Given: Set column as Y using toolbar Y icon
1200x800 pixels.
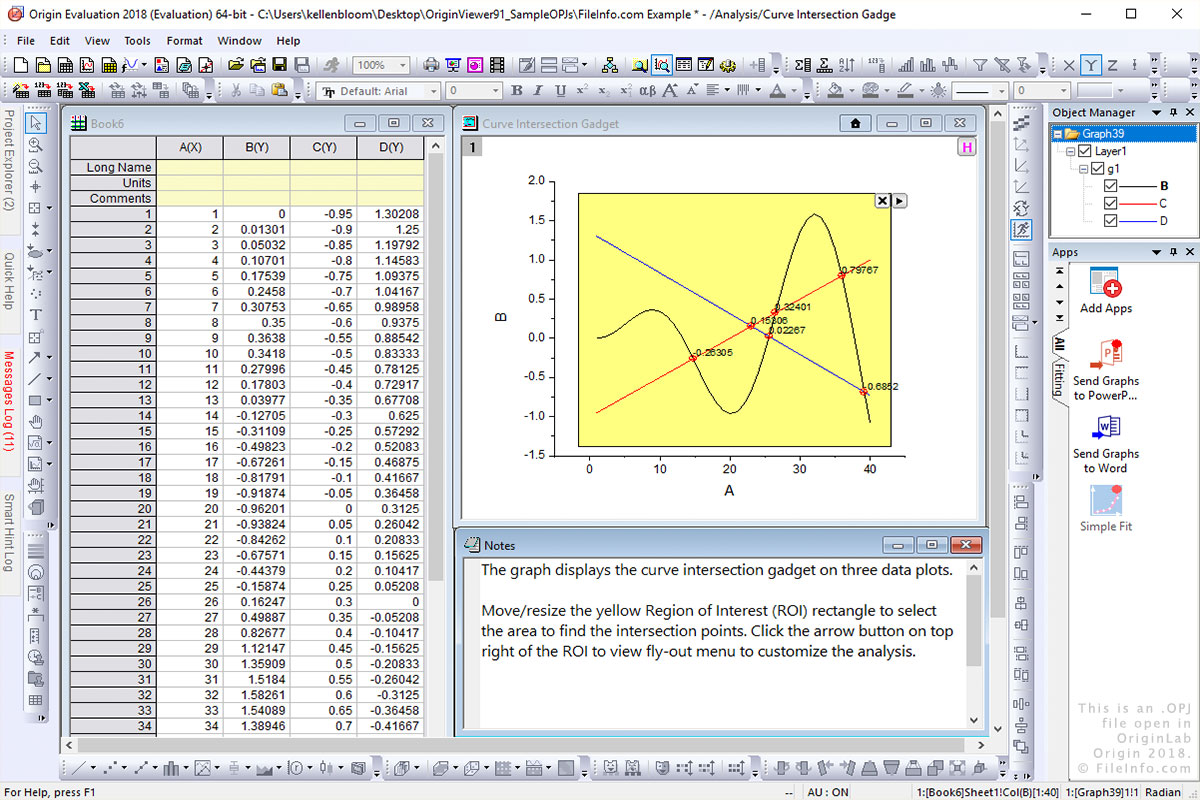Looking at the screenshot, I should click(x=1091, y=65).
